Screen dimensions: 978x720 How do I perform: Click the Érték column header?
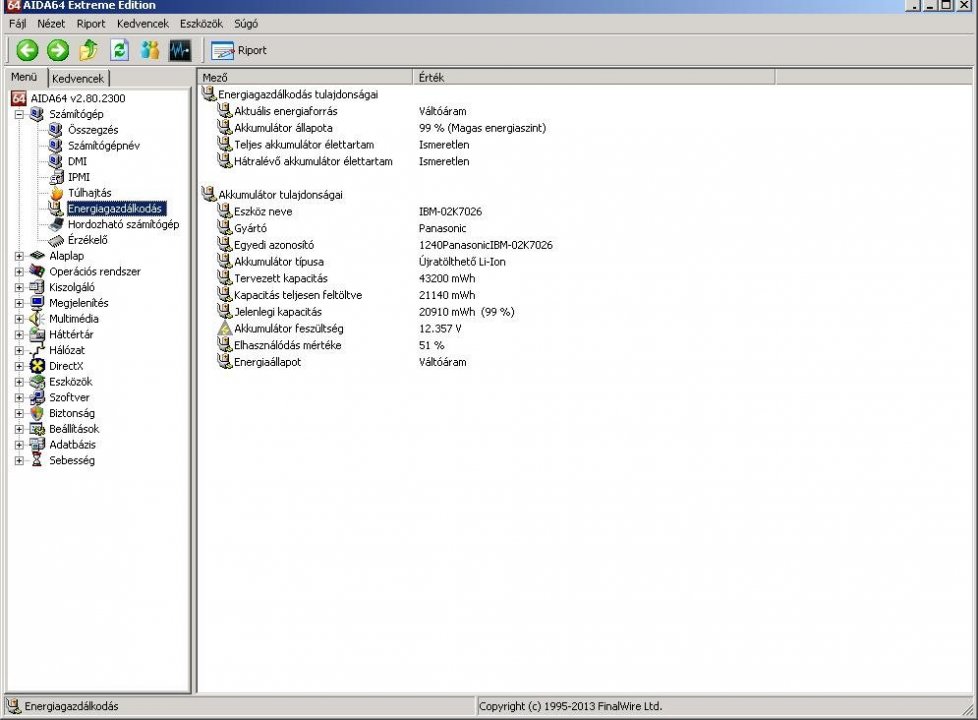(x=594, y=77)
